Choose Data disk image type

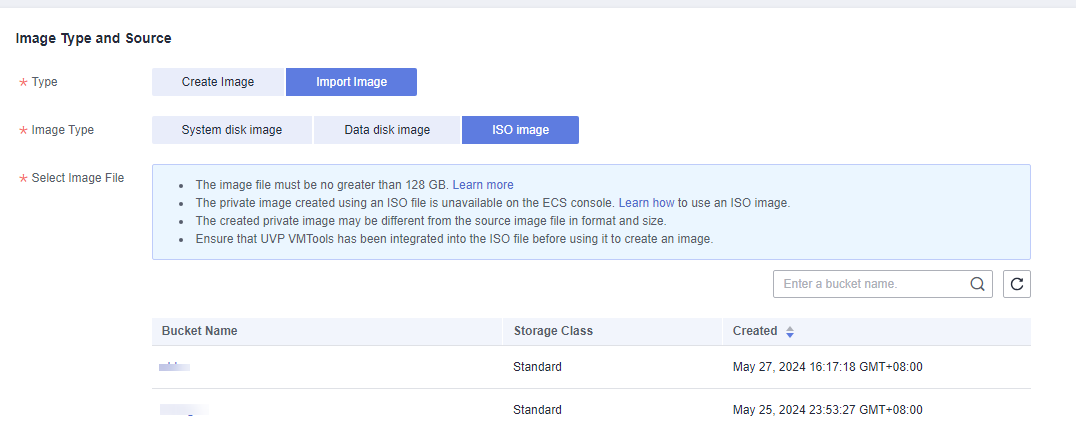pos(387,130)
